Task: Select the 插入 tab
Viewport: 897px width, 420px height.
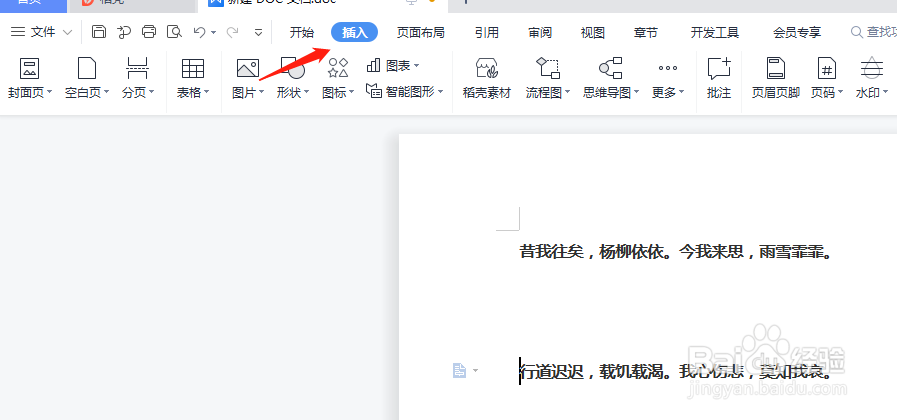Action: tap(355, 33)
